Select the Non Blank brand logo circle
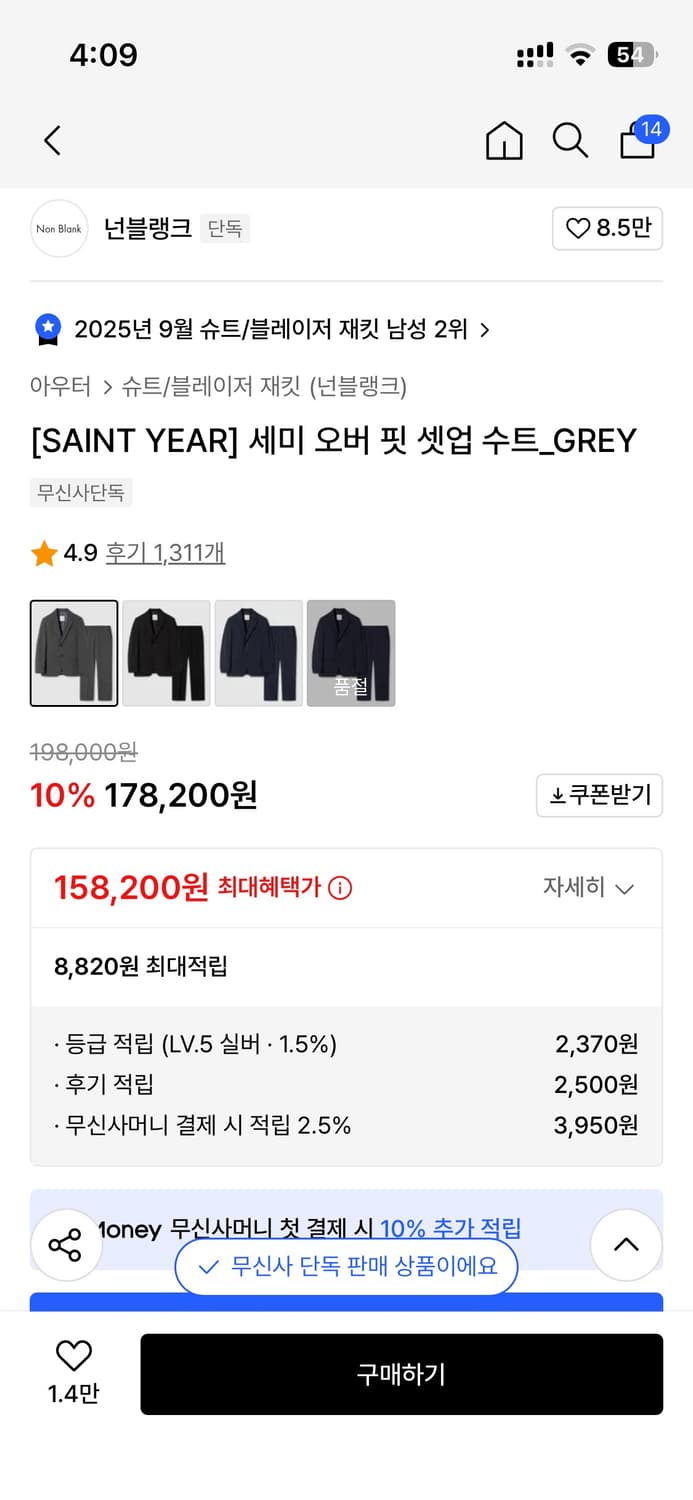Image resolution: width=693 pixels, height=1500 pixels. click(58, 228)
